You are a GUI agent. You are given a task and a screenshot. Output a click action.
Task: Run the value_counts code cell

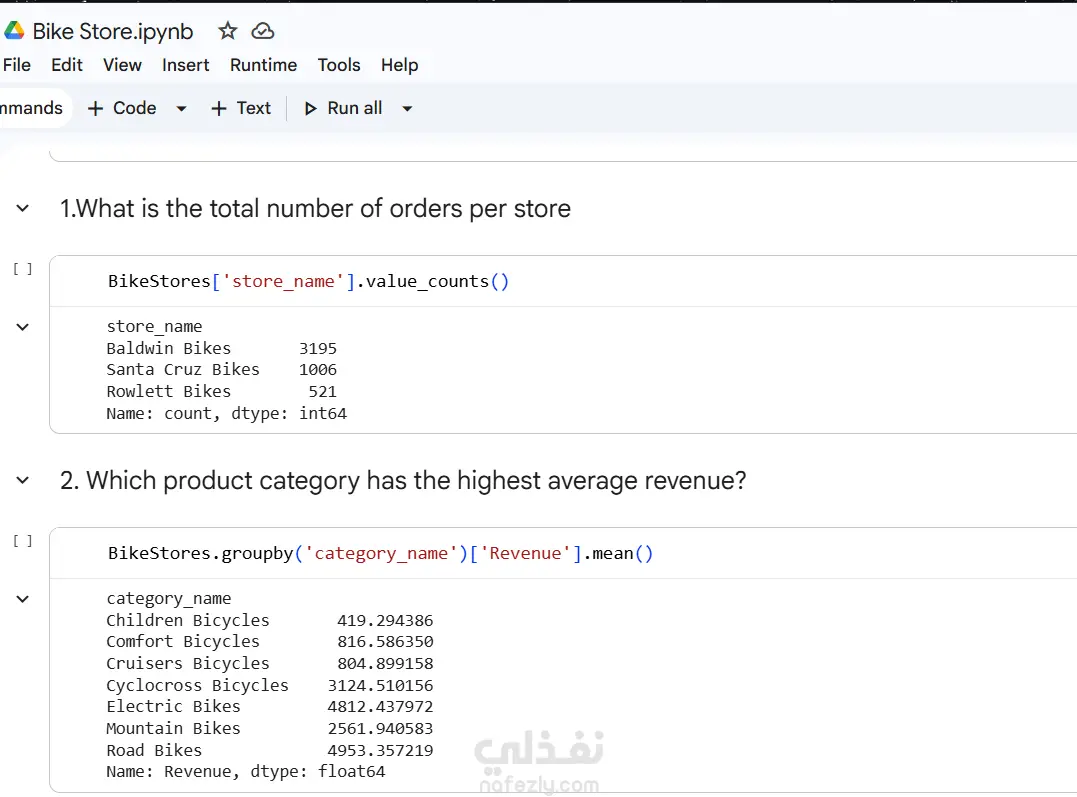23,269
